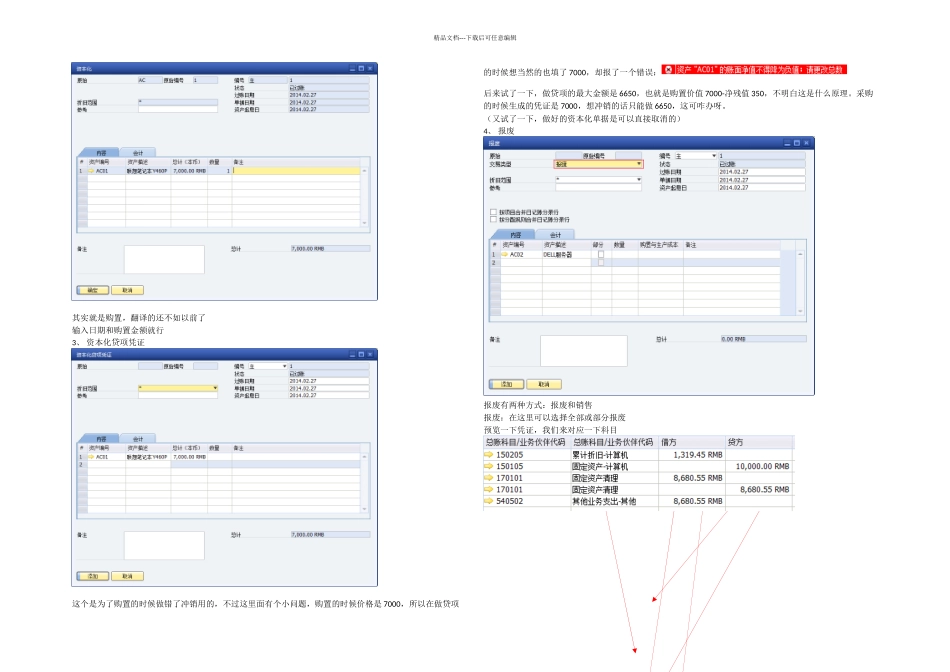Click the error icon in the red message bar
950x672 pixels.
pos(668,70)
